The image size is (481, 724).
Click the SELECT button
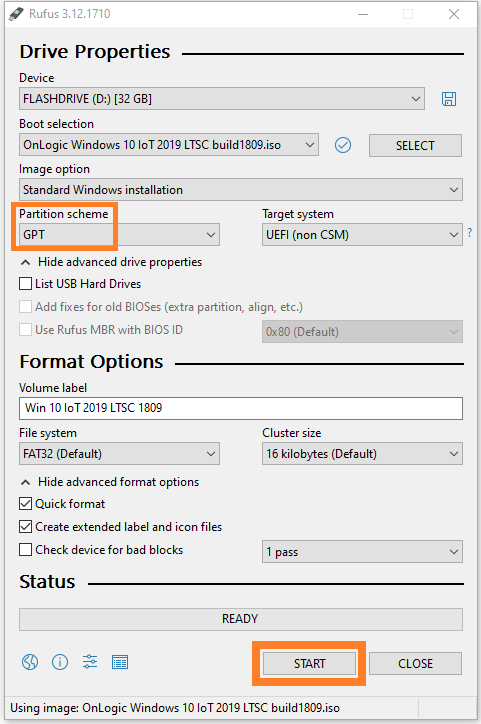point(415,145)
